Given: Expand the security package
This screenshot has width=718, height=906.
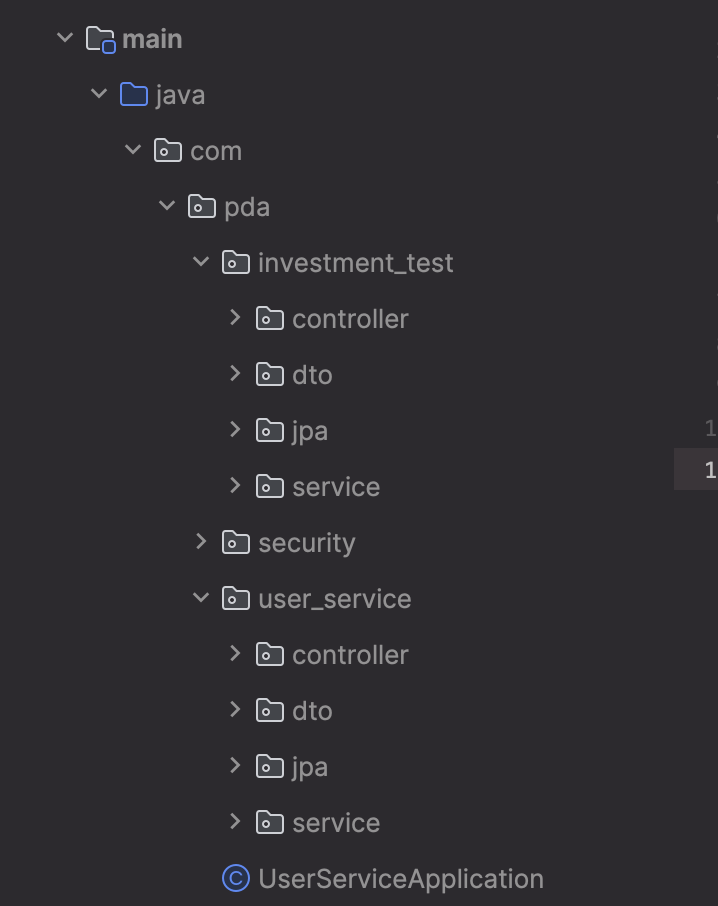Looking at the screenshot, I should coord(201,542).
